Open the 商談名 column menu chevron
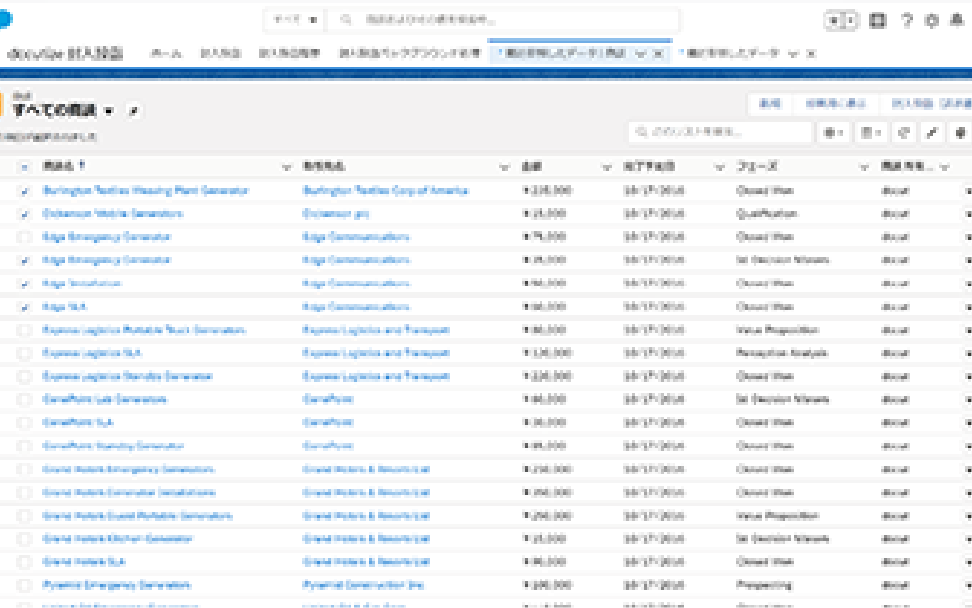 (286, 167)
